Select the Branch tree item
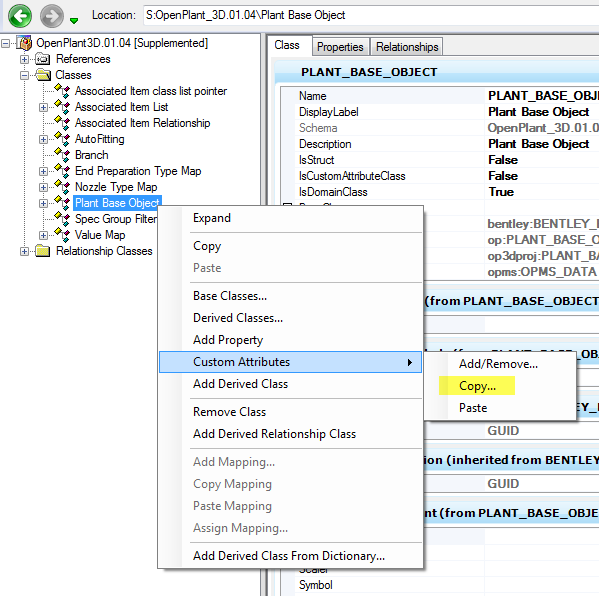Image resolution: width=599 pixels, height=596 pixels. click(x=92, y=155)
